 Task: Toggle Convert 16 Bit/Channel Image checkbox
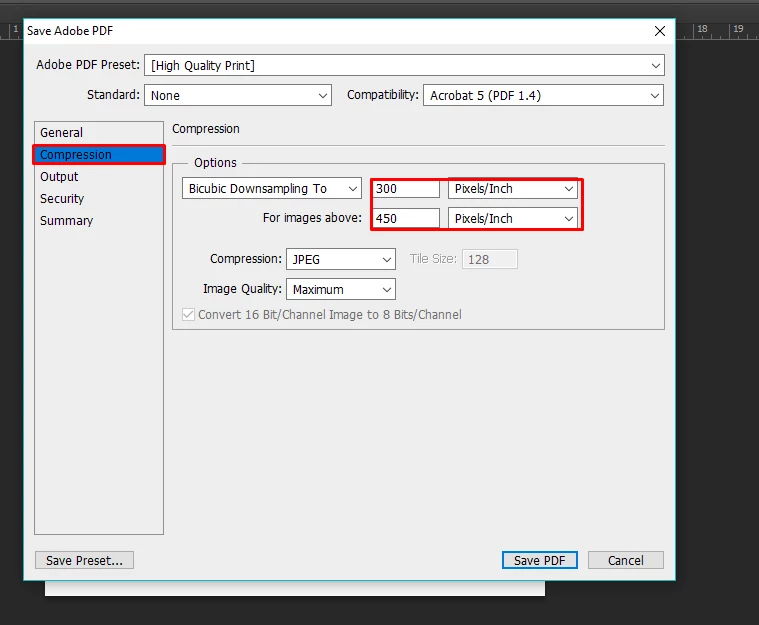click(188, 315)
